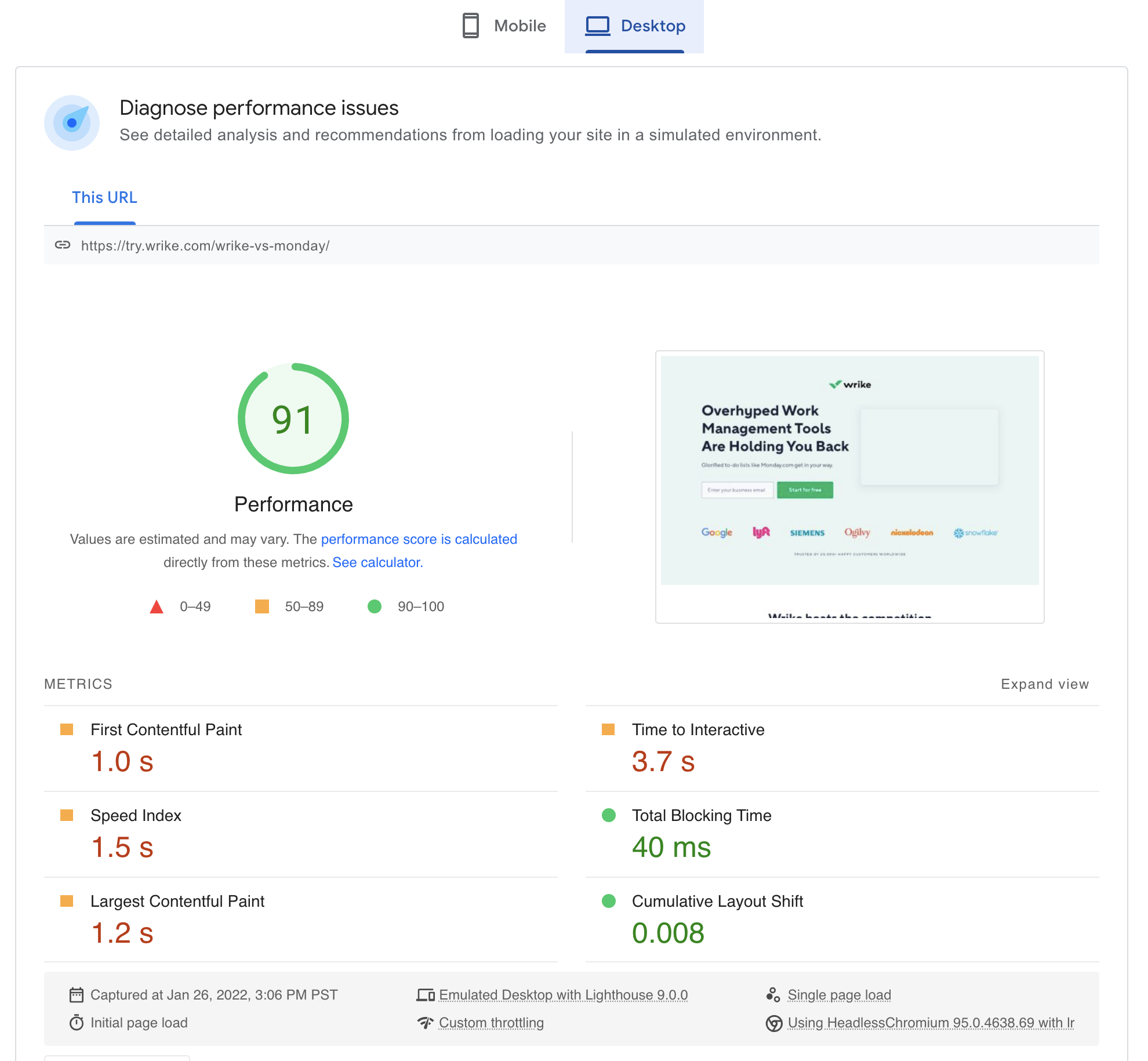The image size is (1148, 1061).
Task: Click Custom throttling
Action: [x=491, y=1023]
